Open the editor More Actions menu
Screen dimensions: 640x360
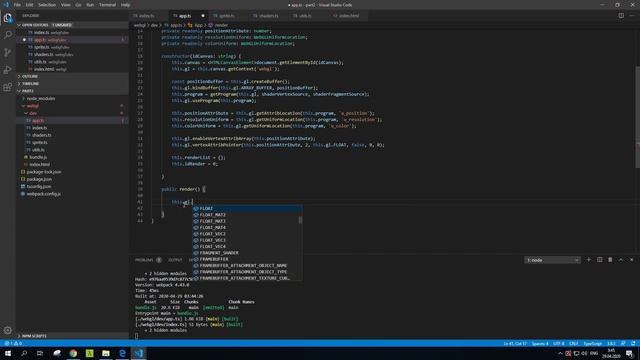click(632, 16)
